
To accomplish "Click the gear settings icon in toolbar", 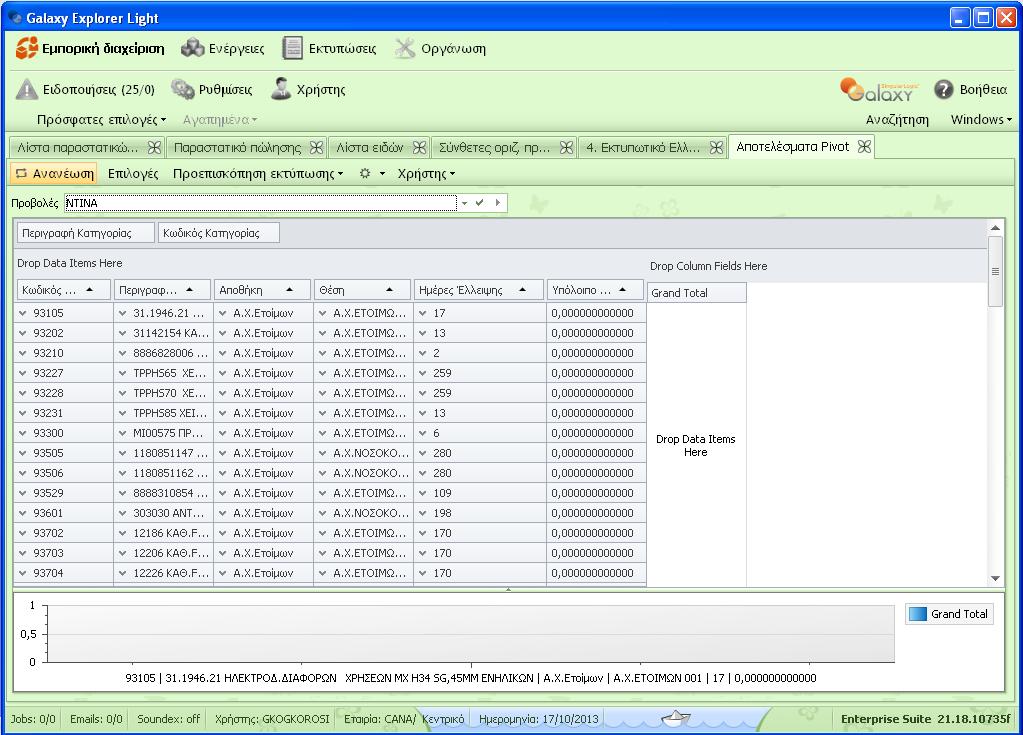I will pos(365,173).
